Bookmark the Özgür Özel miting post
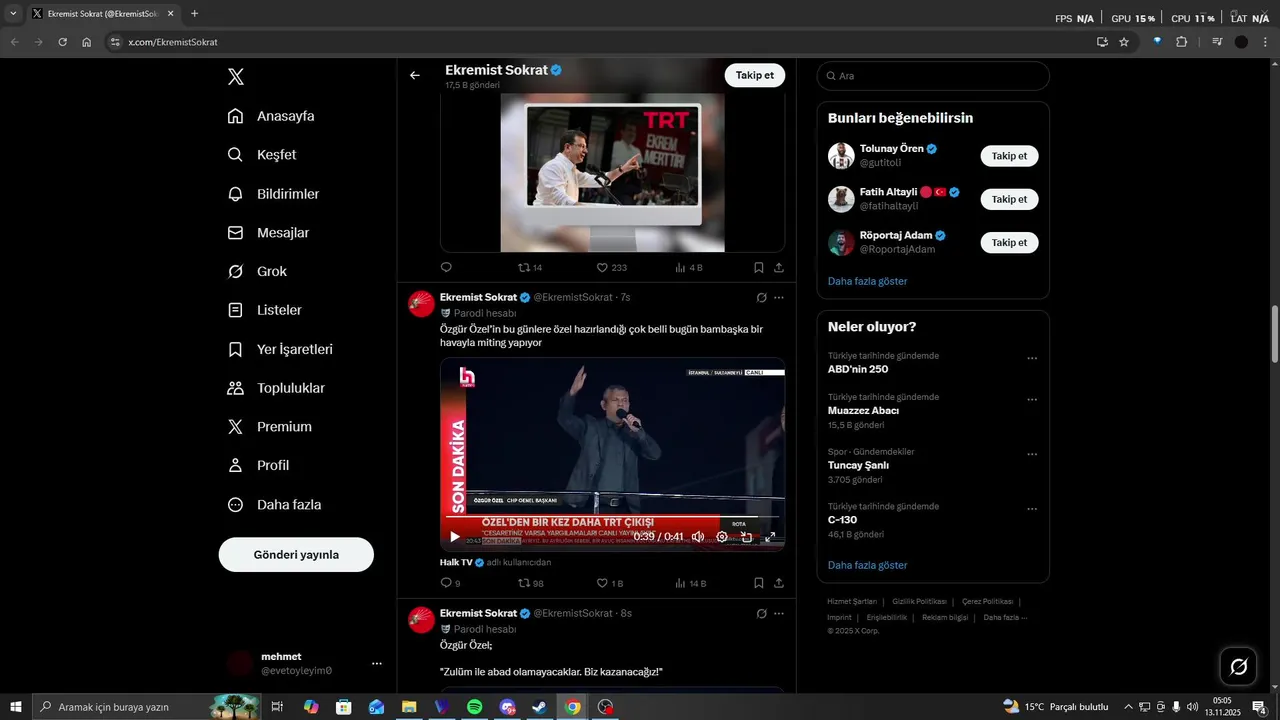Viewport: 1280px width, 720px height. (x=759, y=583)
